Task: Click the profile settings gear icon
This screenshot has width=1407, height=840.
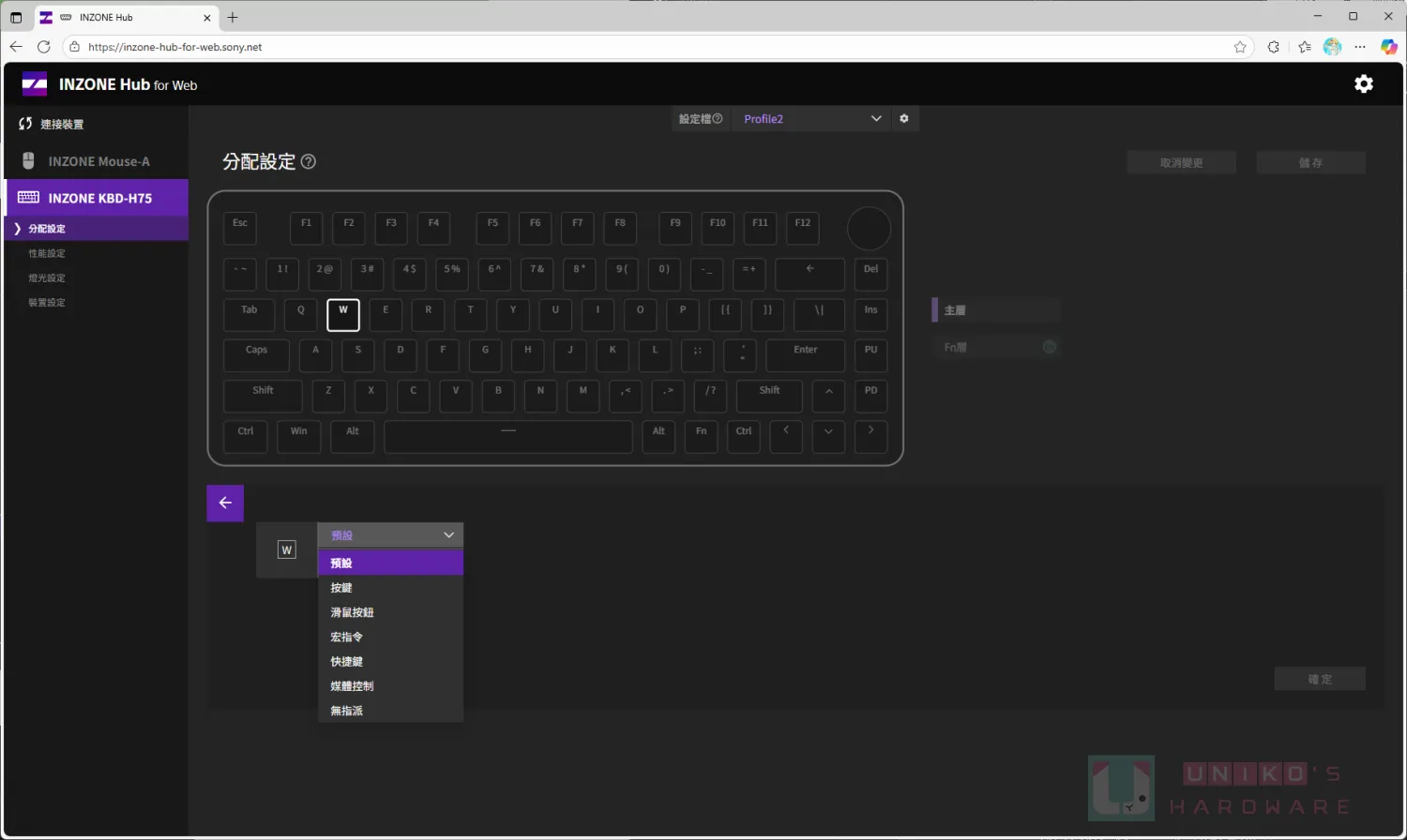Action: [904, 119]
